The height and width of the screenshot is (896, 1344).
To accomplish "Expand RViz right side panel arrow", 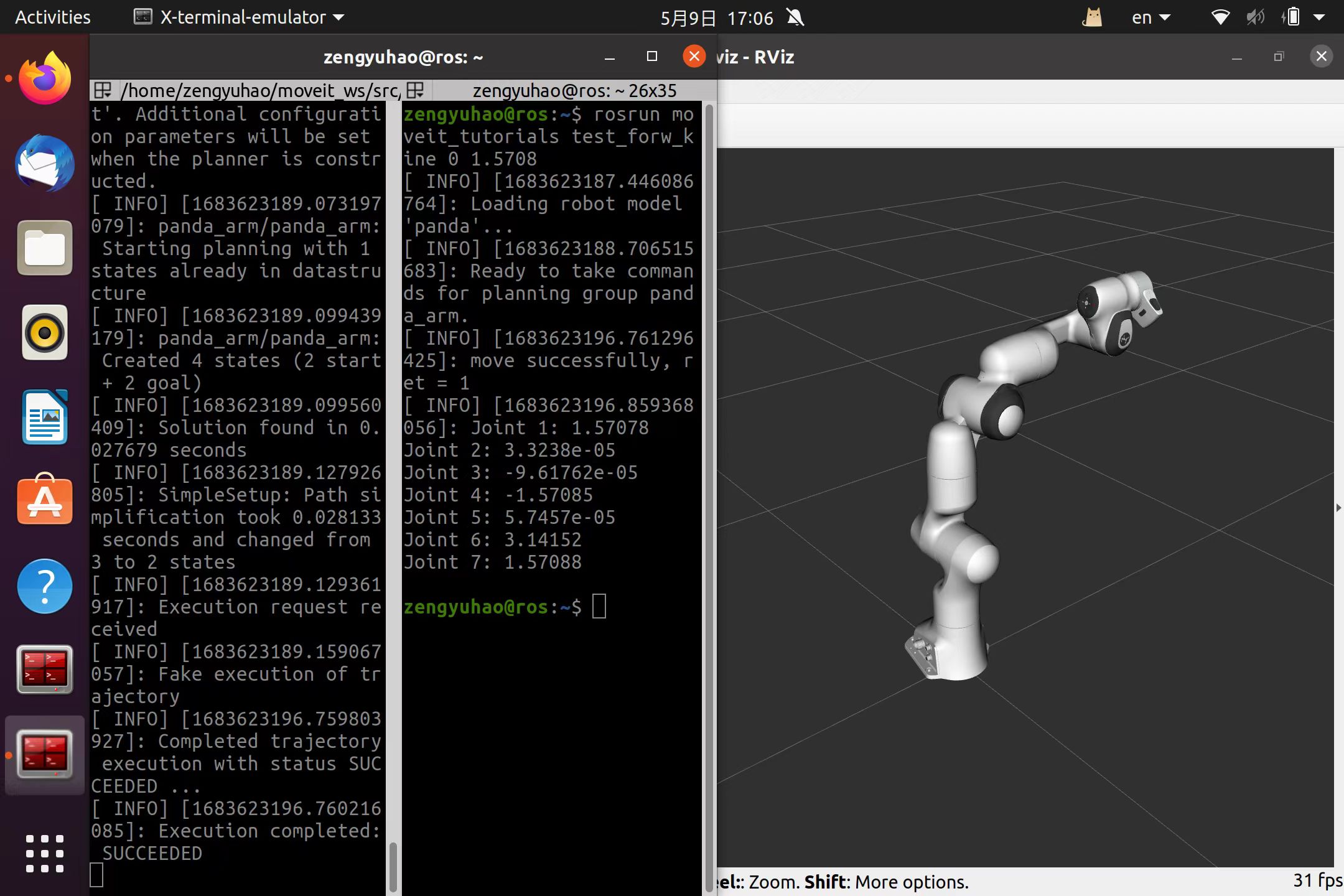I will click(x=1338, y=508).
